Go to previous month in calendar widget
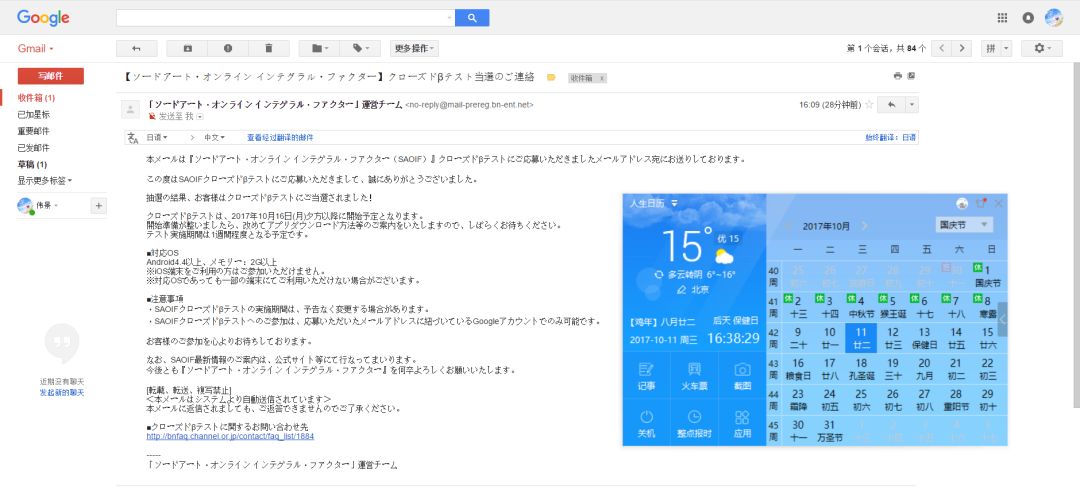The image size is (1080, 489). click(x=789, y=225)
